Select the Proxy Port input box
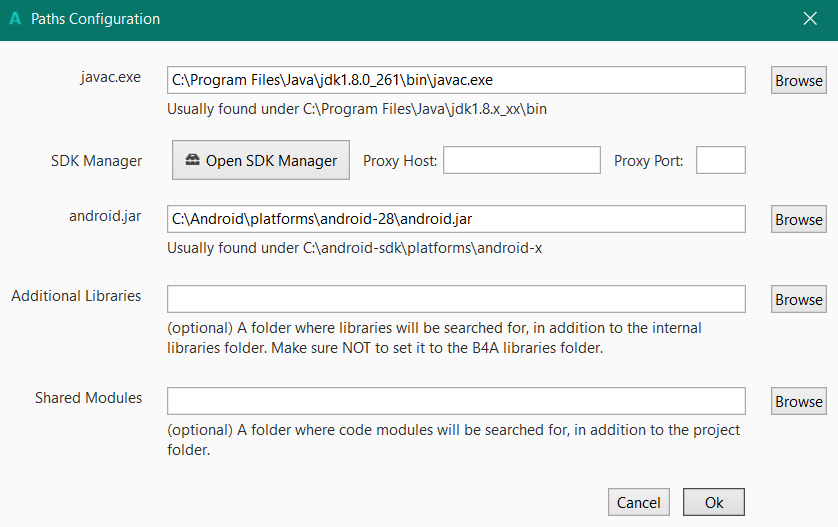838x527 pixels. pos(720,160)
